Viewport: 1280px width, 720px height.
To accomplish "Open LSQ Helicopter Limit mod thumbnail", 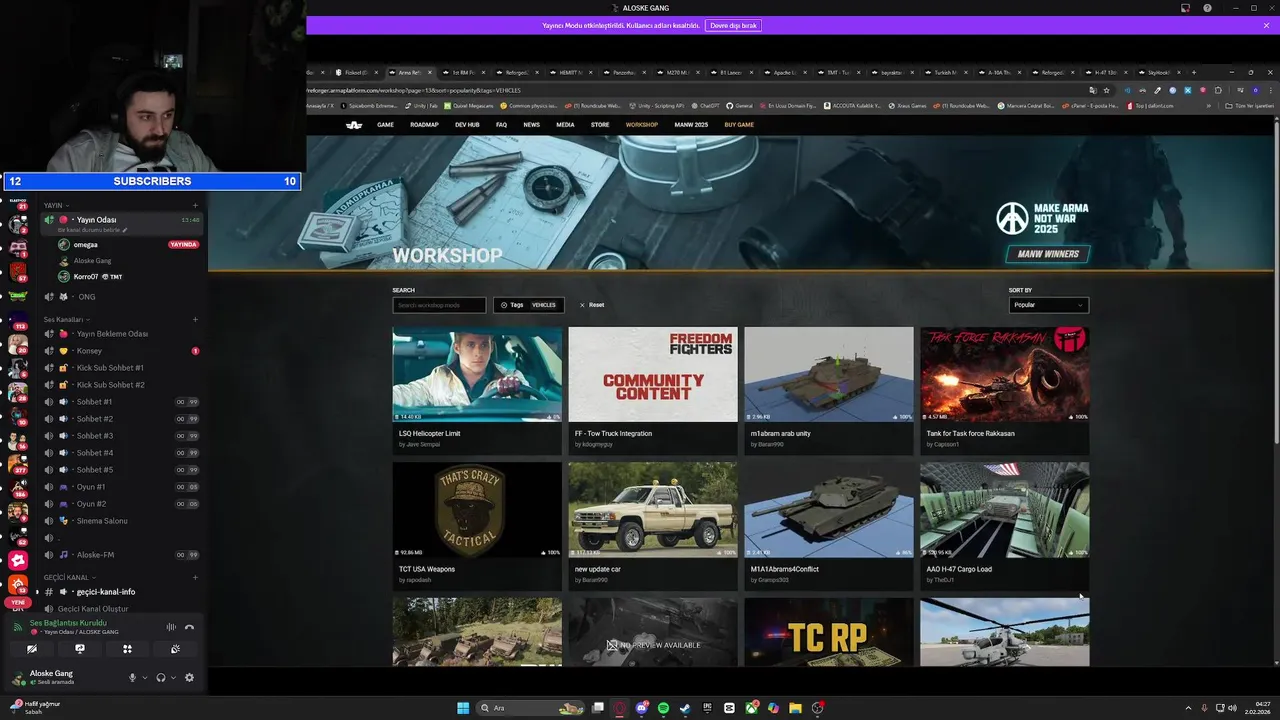I will click(477, 374).
